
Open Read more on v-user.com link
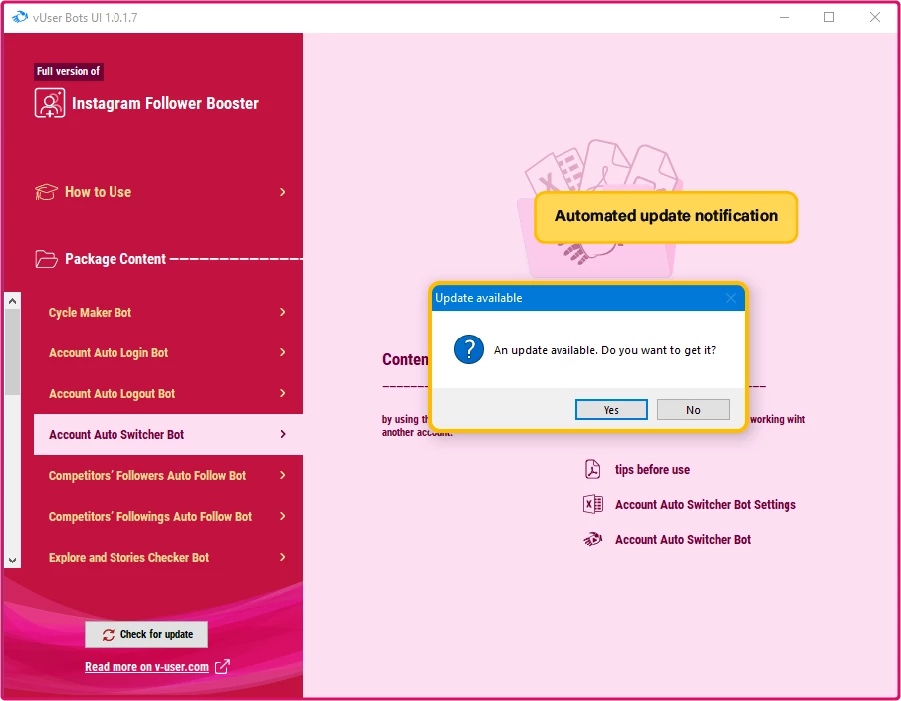click(147, 667)
